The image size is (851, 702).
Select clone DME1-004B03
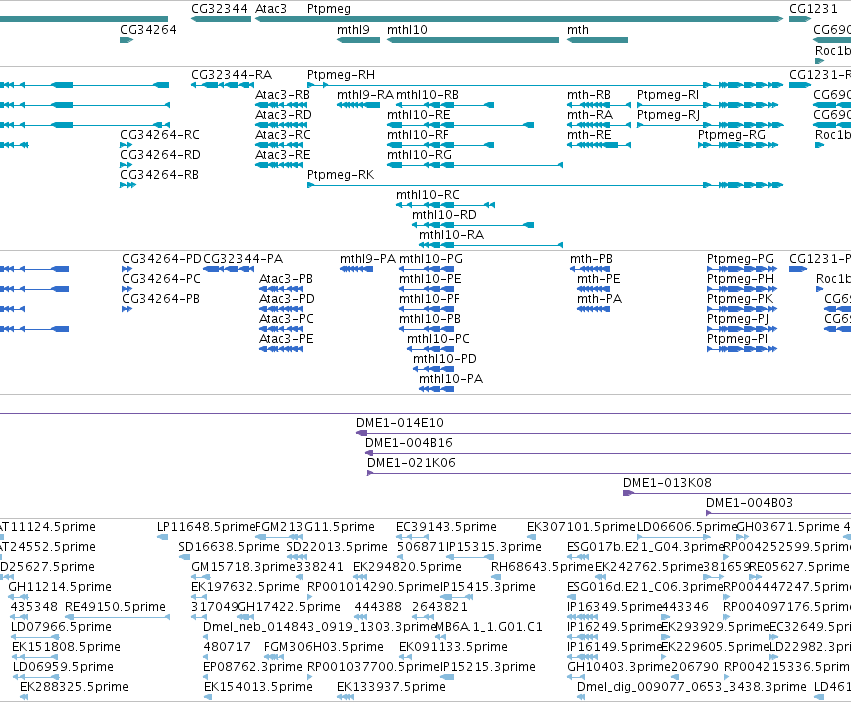coord(749,503)
